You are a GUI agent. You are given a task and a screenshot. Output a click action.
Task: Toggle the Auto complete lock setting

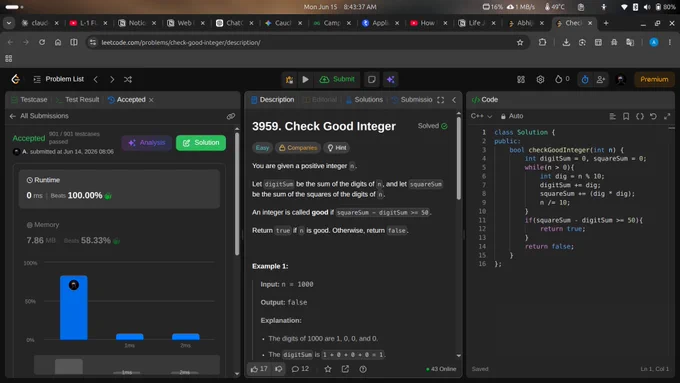click(512, 116)
